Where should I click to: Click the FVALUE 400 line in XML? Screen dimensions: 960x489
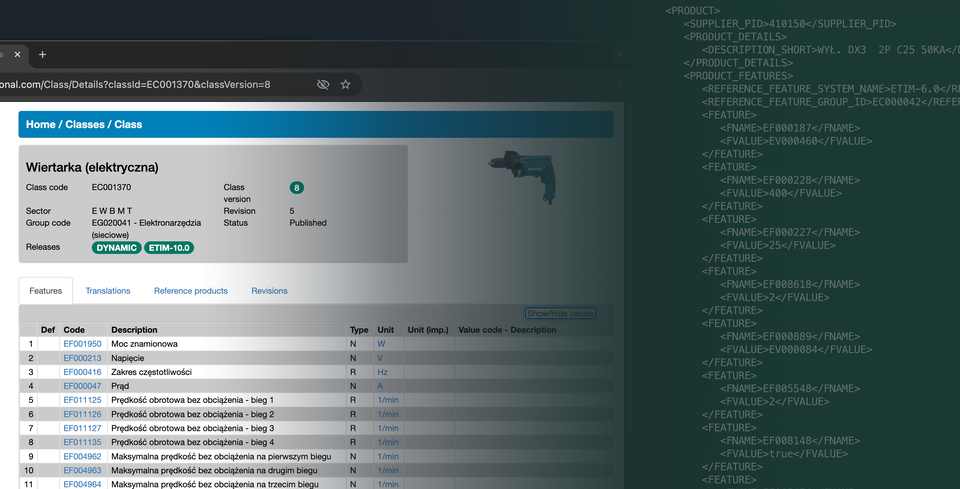pyautogui.click(x=781, y=193)
